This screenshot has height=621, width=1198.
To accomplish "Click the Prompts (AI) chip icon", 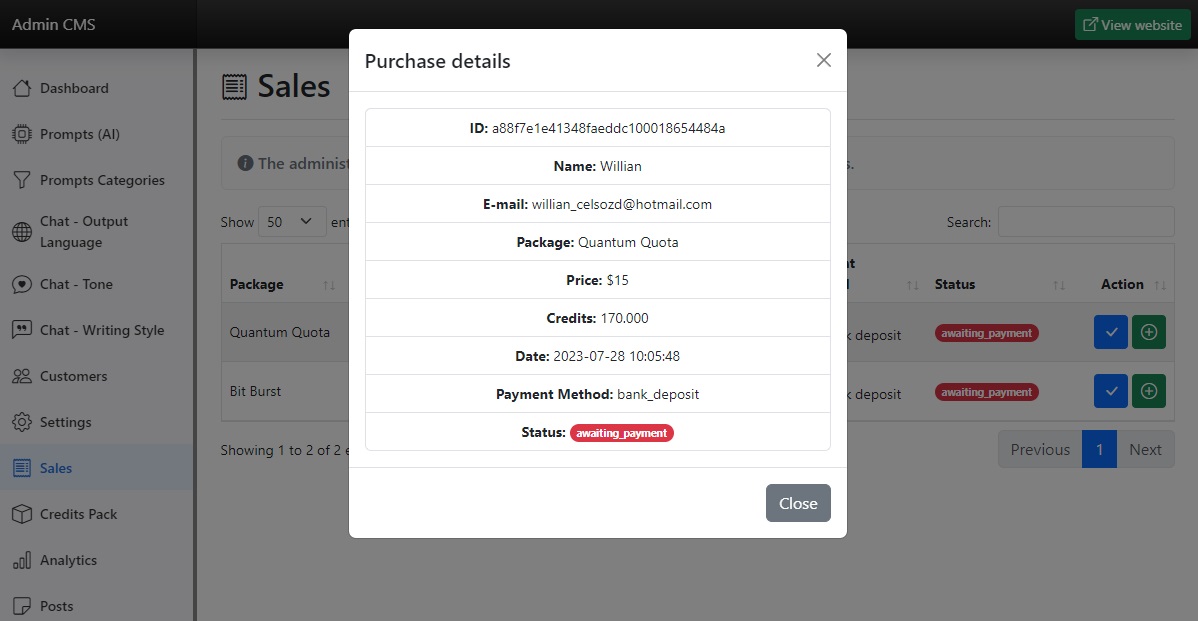I will [21, 134].
